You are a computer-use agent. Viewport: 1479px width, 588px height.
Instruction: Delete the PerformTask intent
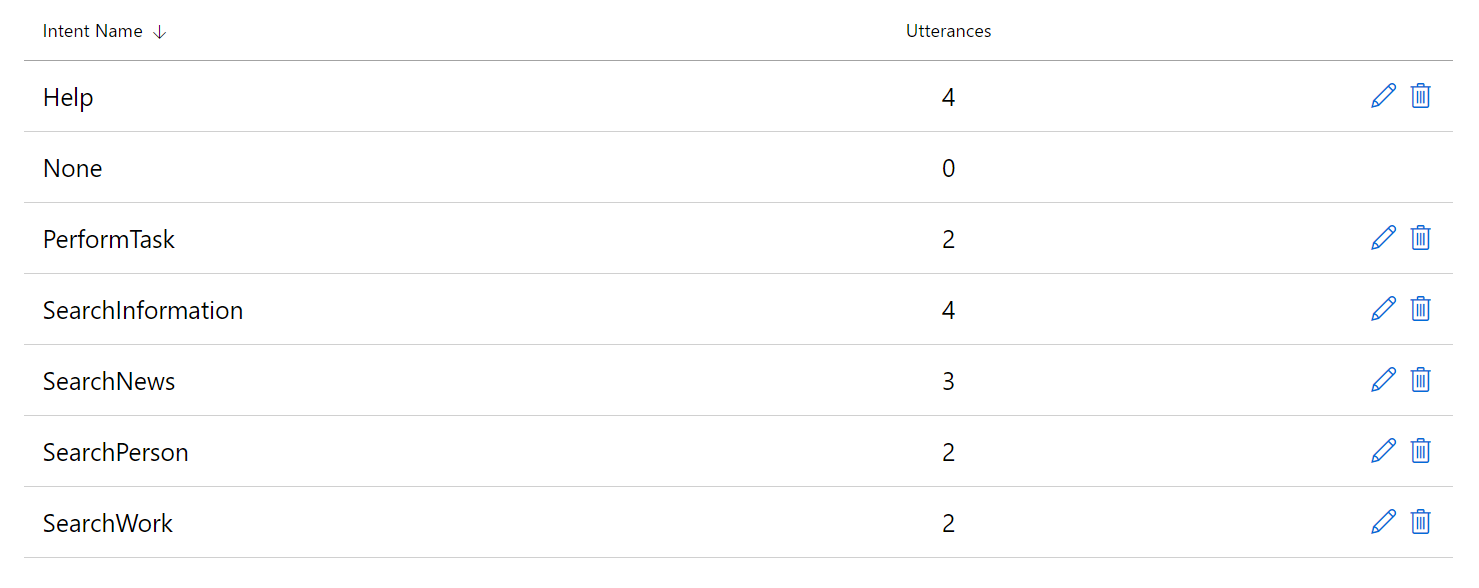1420,238
